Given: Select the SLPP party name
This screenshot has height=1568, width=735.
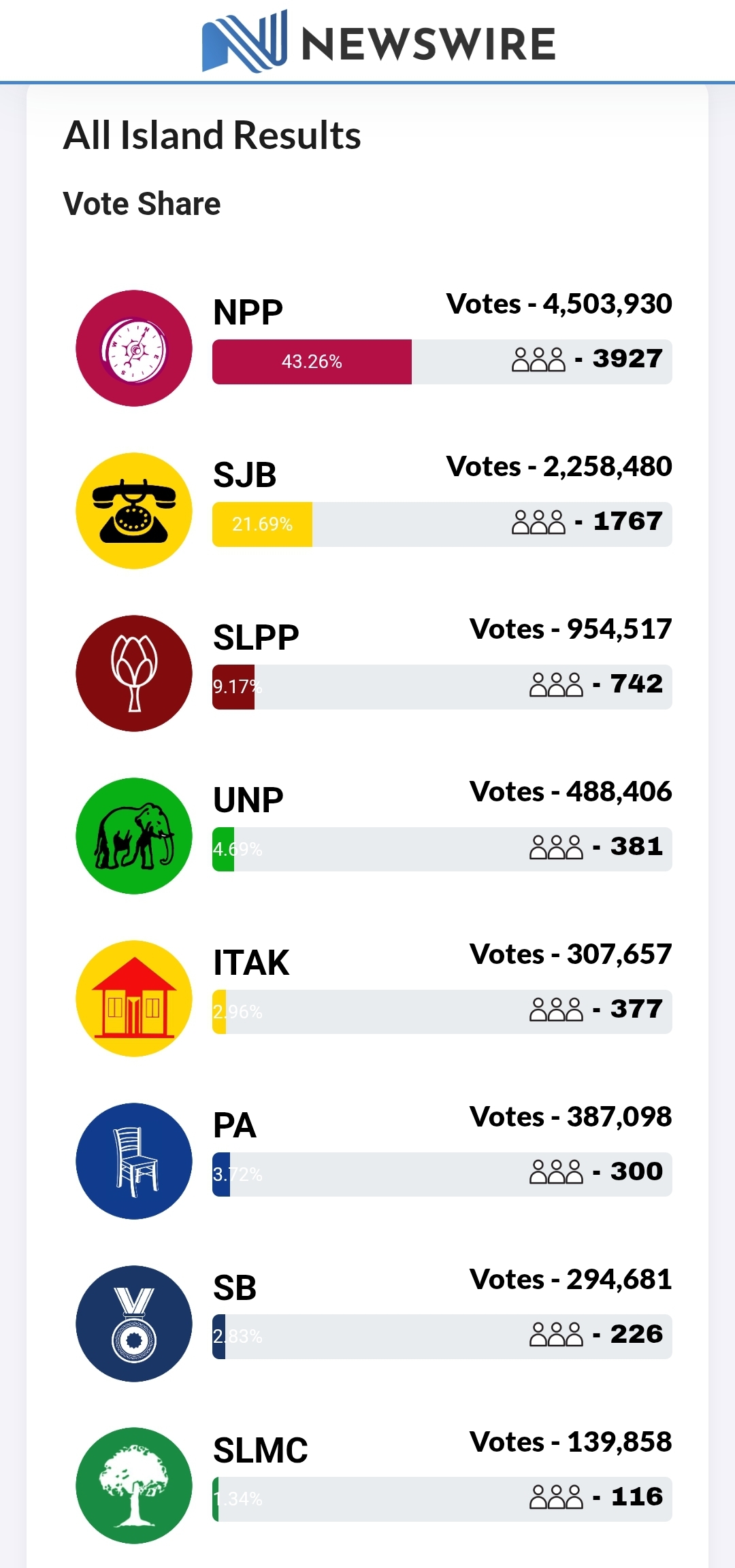Looking at the screenshot, I should tap(256, 637).
